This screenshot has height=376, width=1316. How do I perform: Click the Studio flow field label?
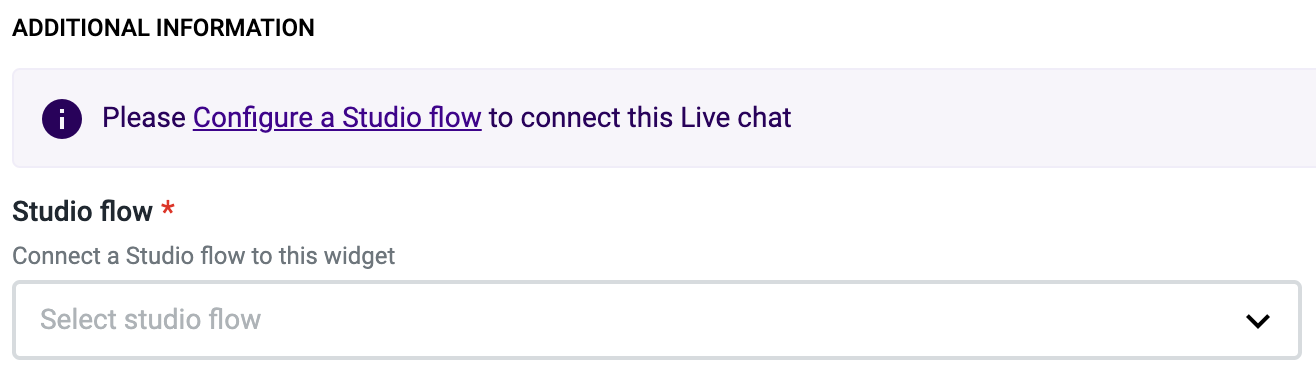[x=83, y=211]
